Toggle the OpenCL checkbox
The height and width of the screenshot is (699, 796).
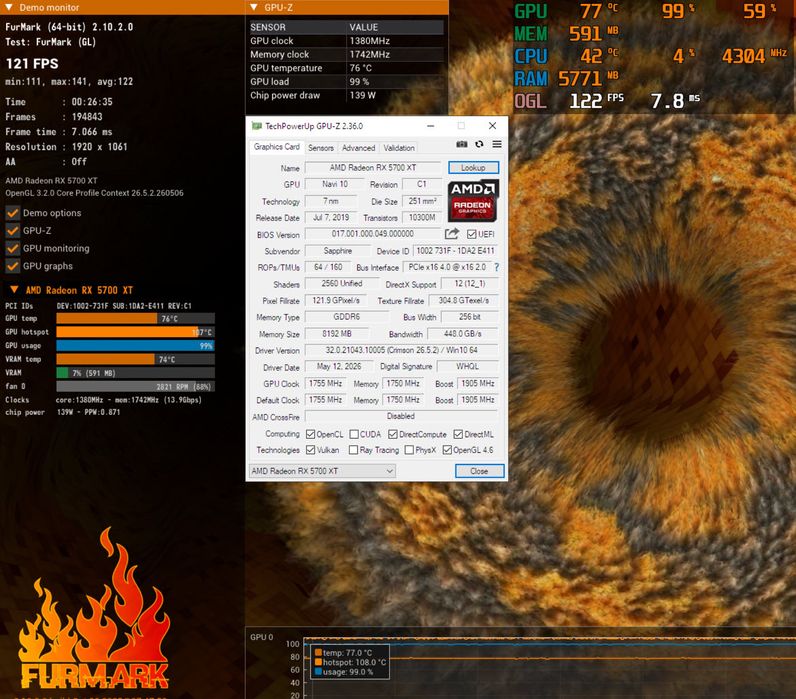tap(311, 435)
